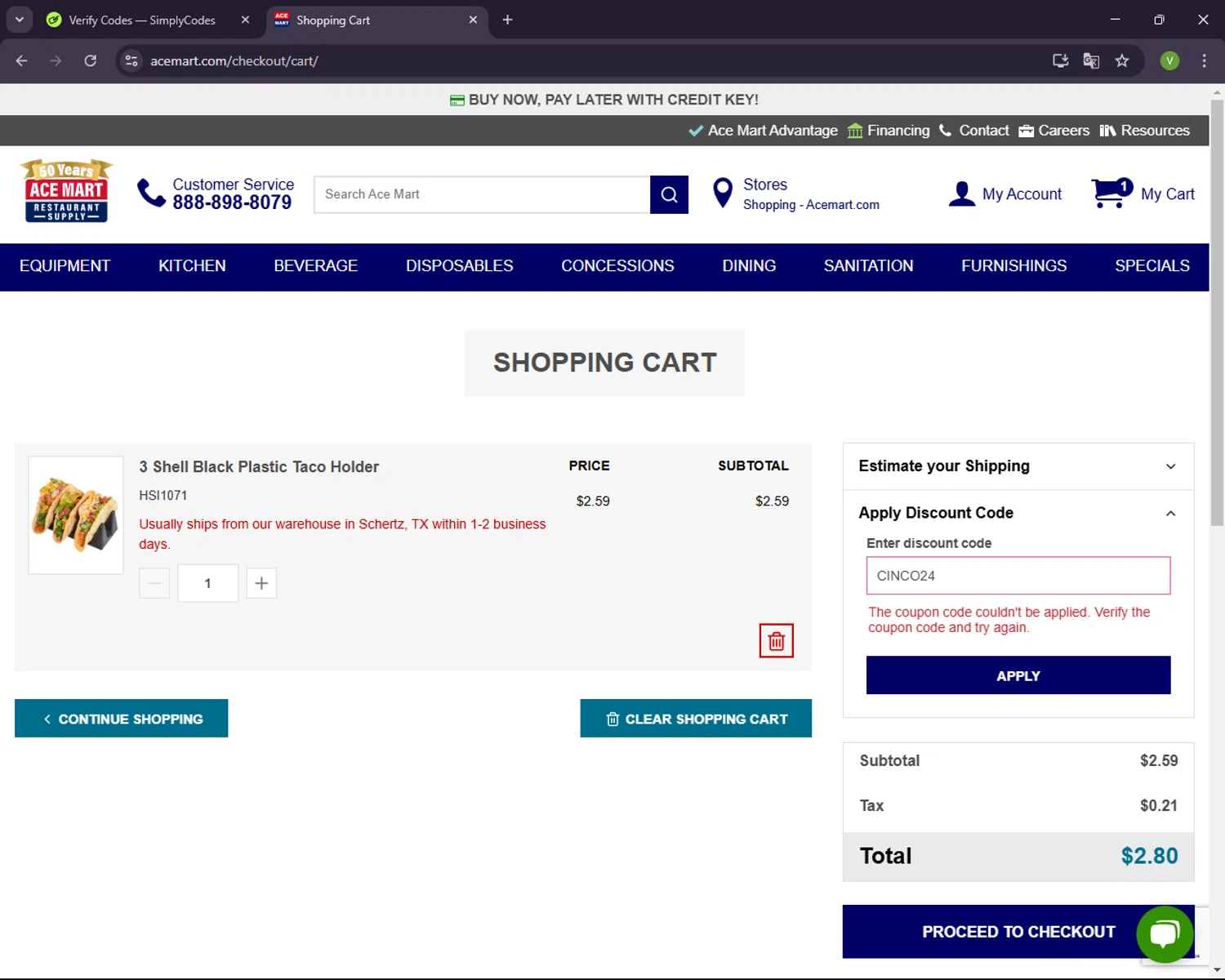Remove item with red trash icon
1225x980 pixels.
776,641
